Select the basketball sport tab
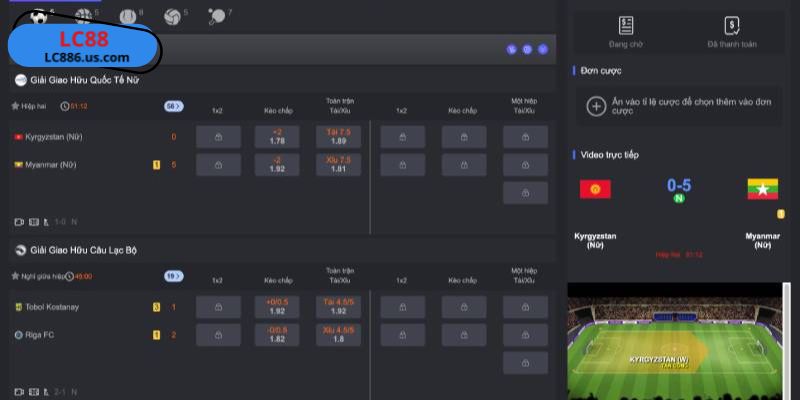Viewport: 800px width, 400px height. click(84, 17)
